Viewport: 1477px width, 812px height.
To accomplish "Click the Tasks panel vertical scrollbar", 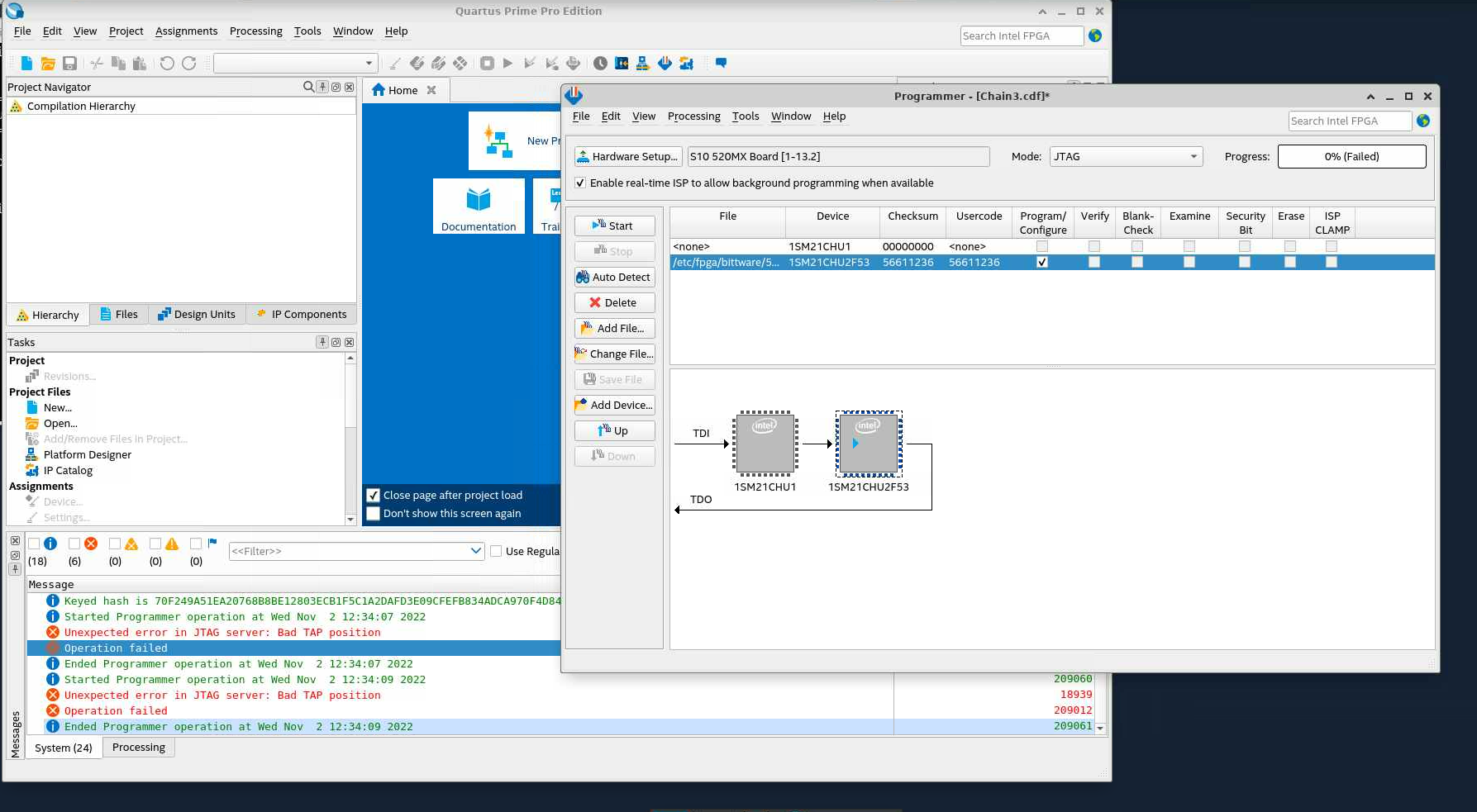I will pos(350,439).
